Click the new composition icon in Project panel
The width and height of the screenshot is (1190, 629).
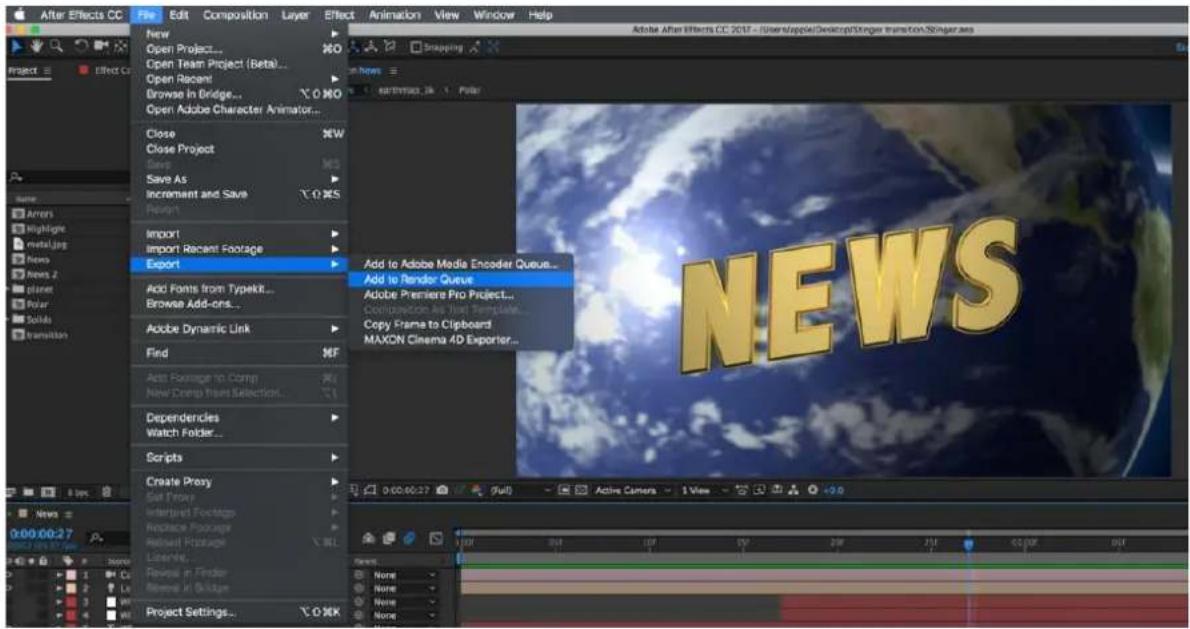tap(48, 492)
